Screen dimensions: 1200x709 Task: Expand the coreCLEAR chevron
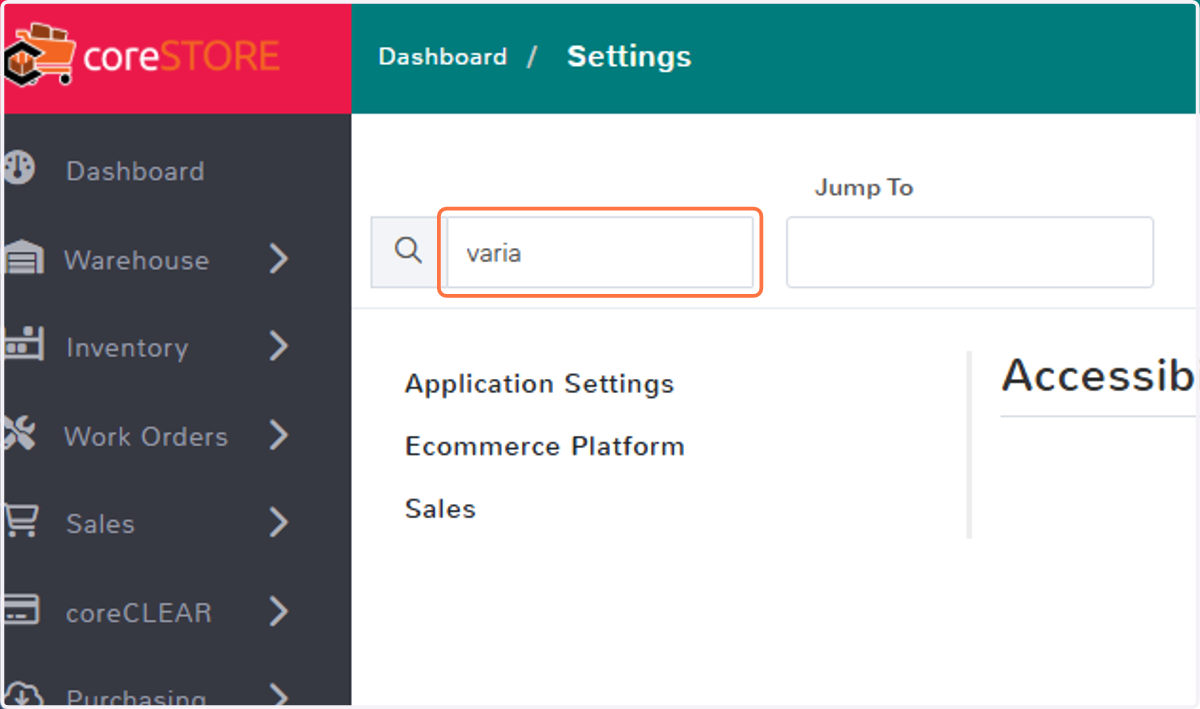click(279, 610)
